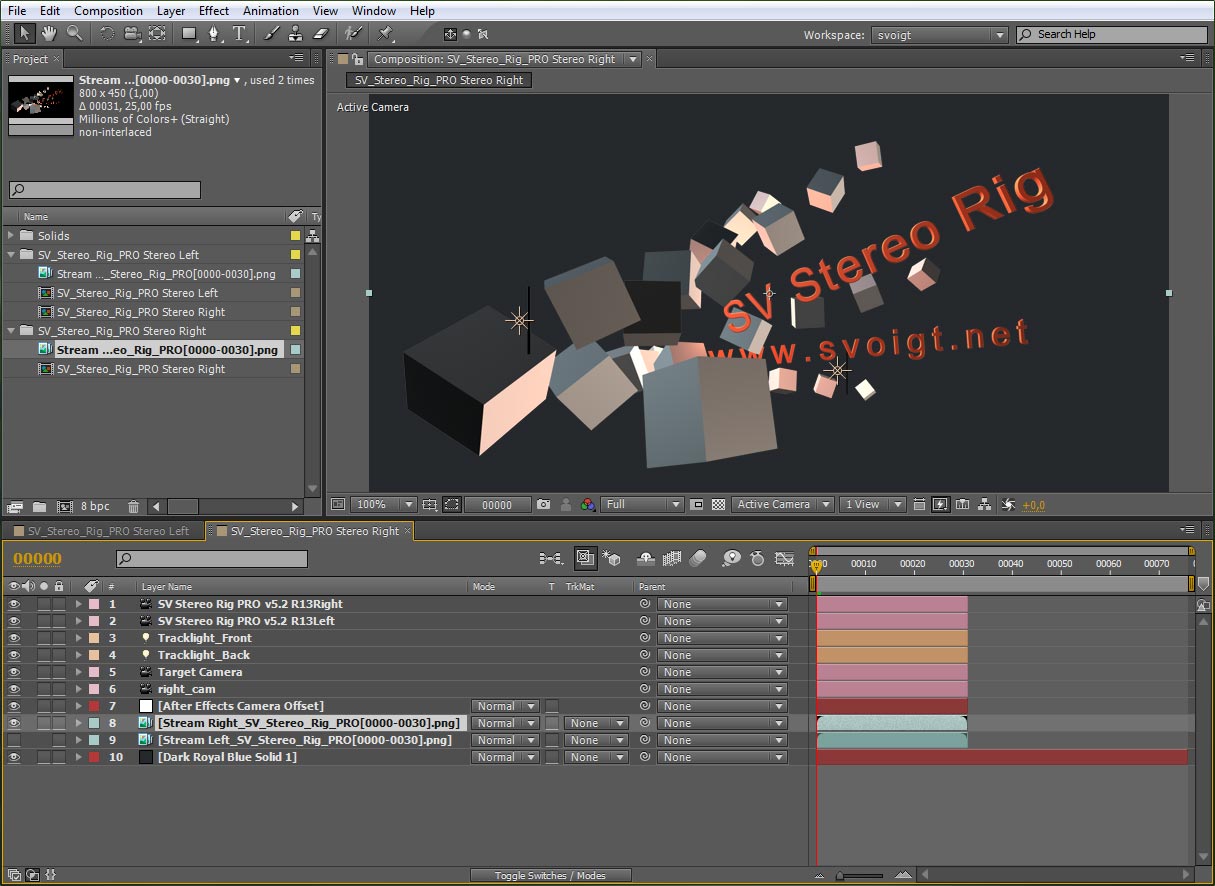Screen dimensions: 1215x886
Task: Open the Composition Mini-Flowchart icon in timeline
Action: [550, 559]
